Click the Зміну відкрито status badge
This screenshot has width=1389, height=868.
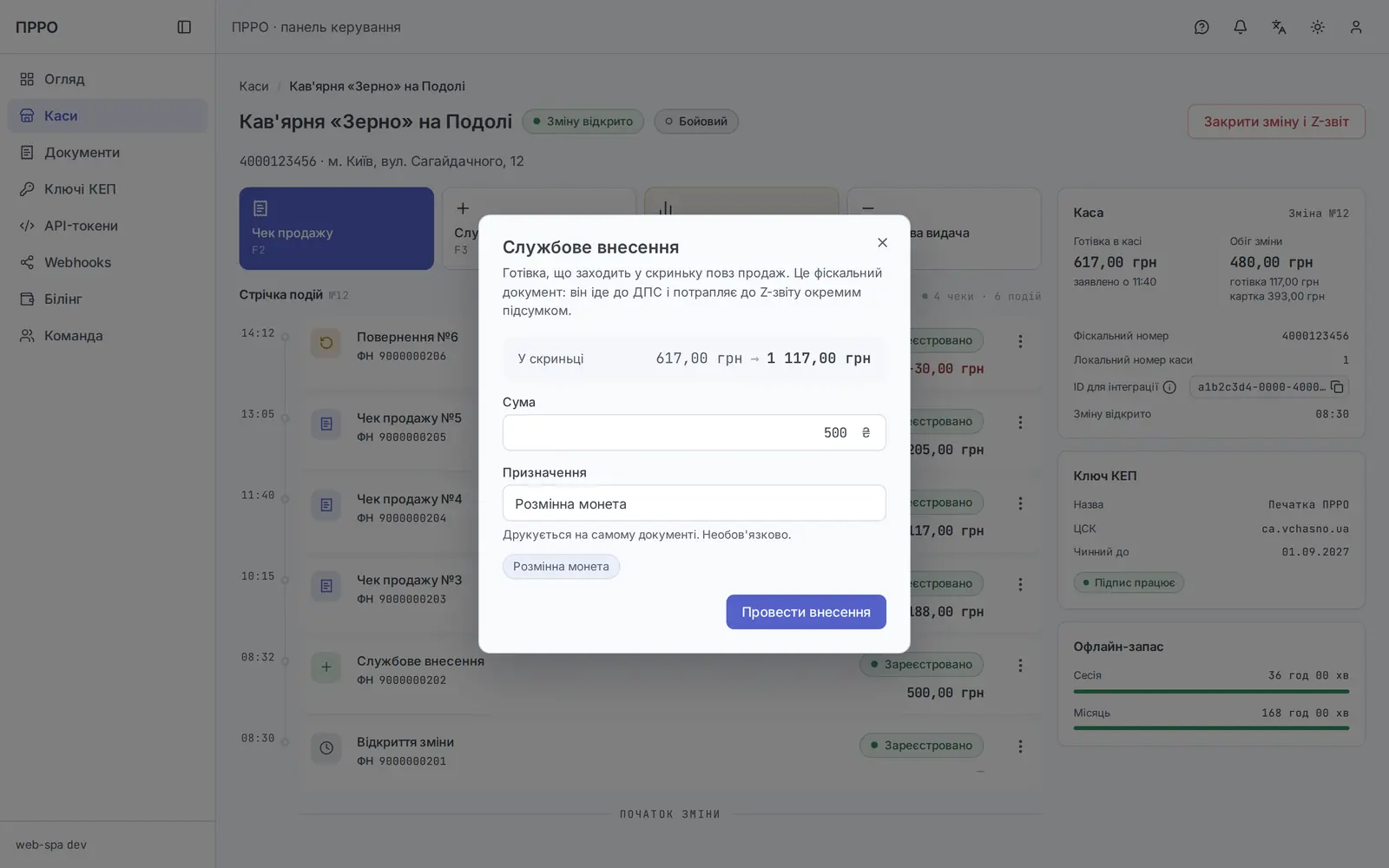pos(583,122)
